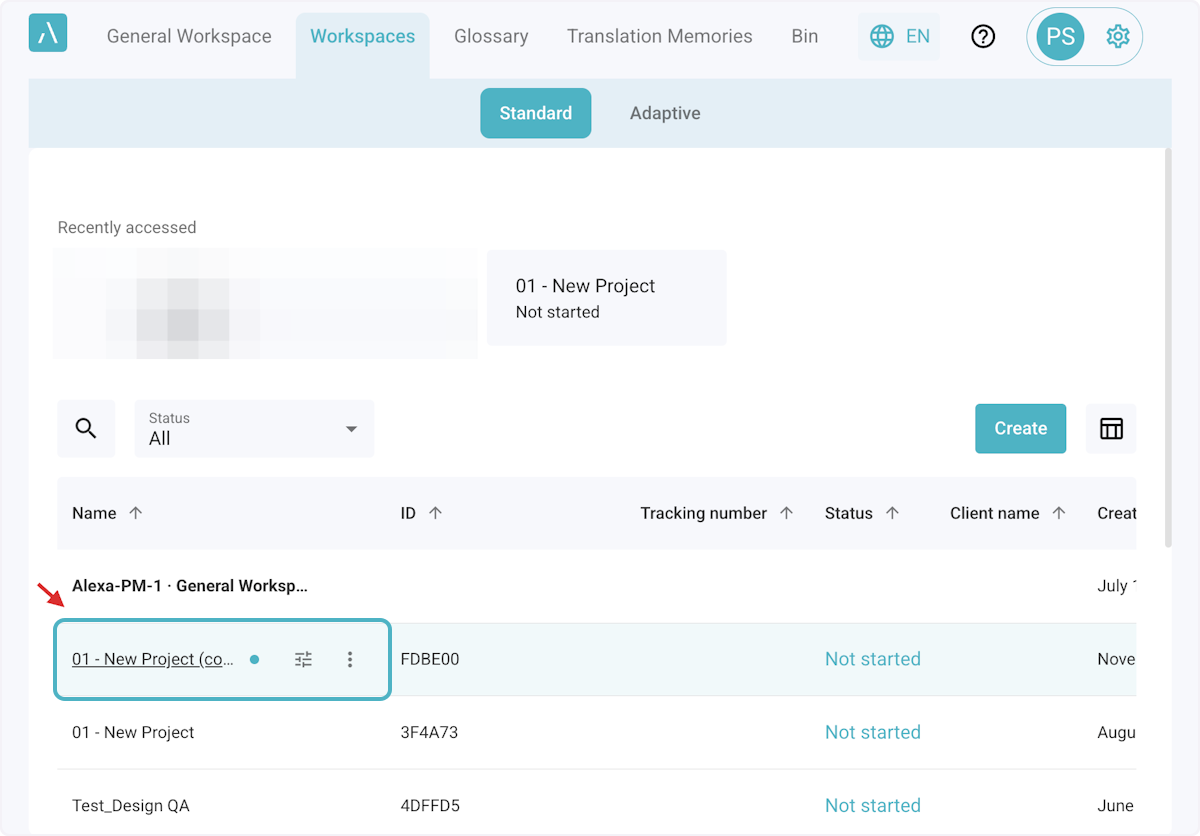This screenshot has width=1200, height=836.
Task: Open the Translation Memories tab
Action: coord(659,37)
